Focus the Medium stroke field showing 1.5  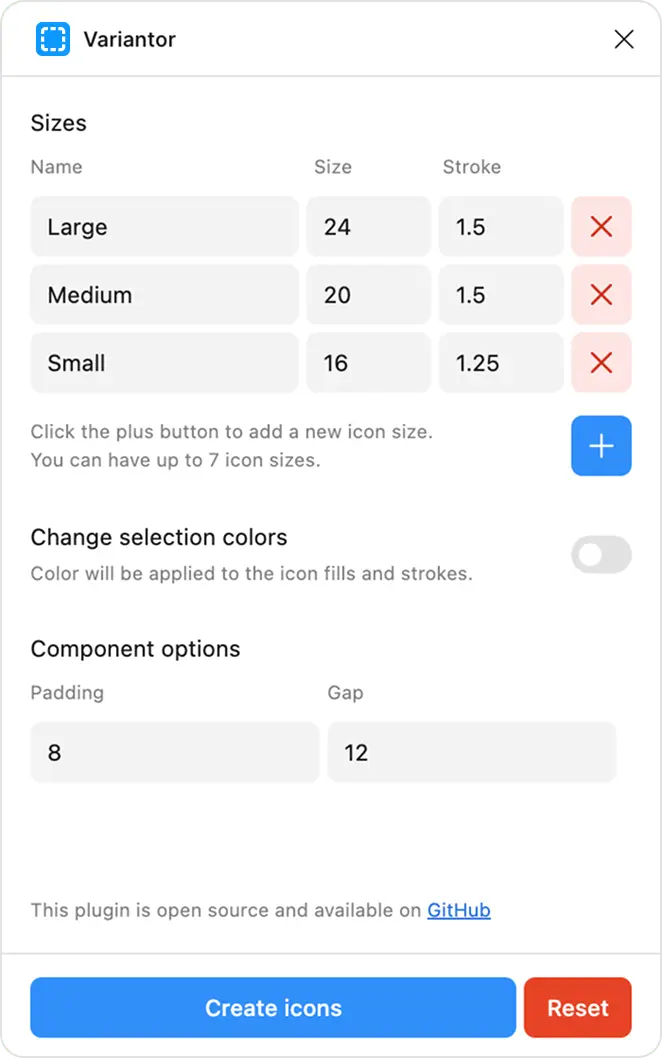click(x=501, y=295)
